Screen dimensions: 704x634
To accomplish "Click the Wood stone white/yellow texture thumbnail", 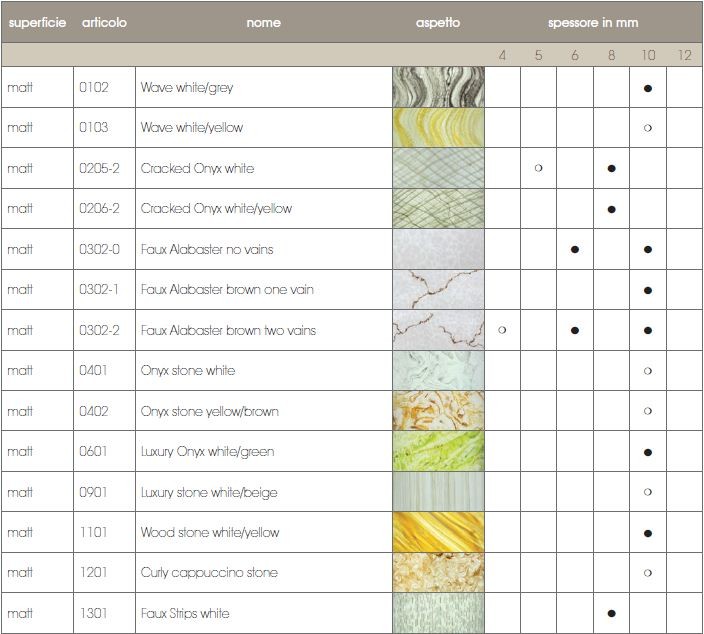I will (438, 532).
